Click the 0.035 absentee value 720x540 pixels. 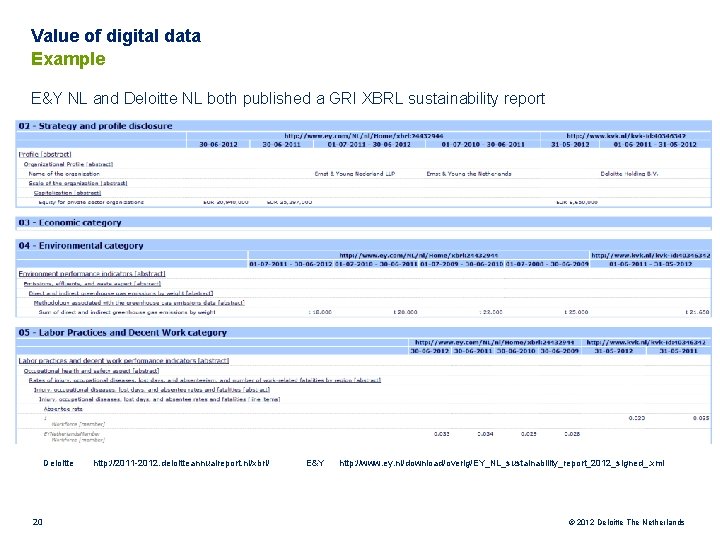(701, 418)
